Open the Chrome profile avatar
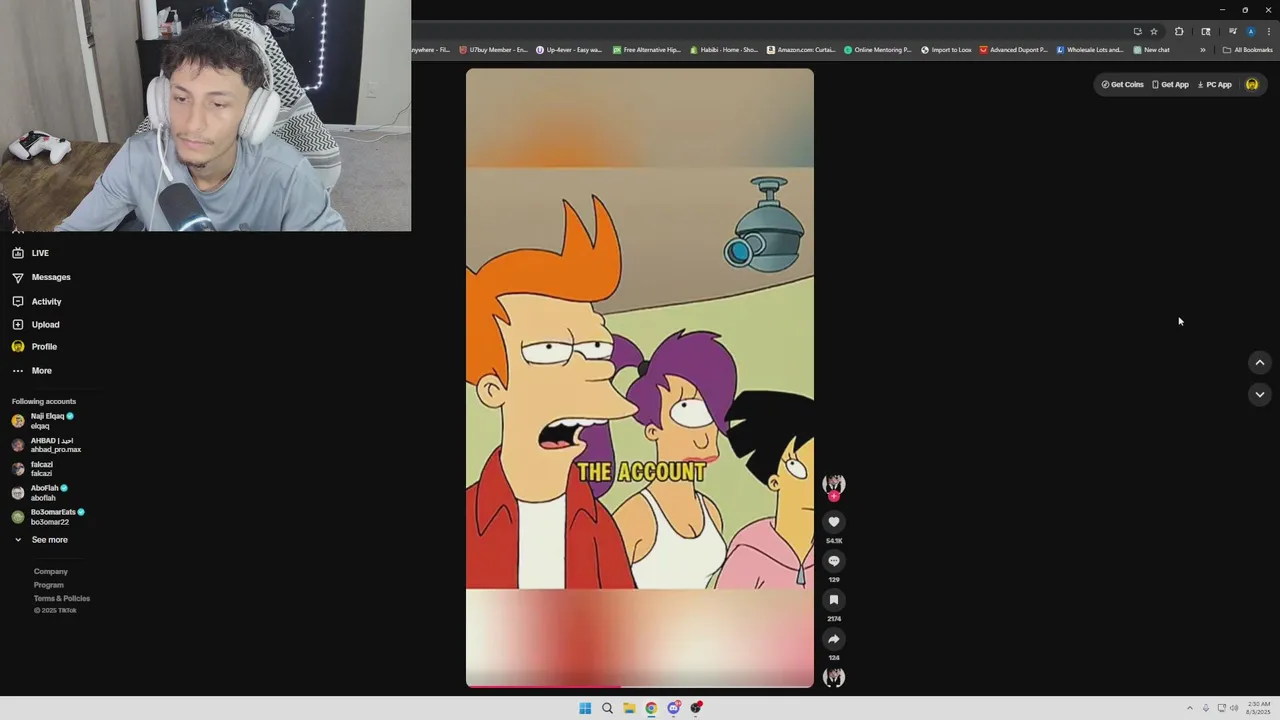This screenshot has width=1280, height=720. (x=1250, y=31)
